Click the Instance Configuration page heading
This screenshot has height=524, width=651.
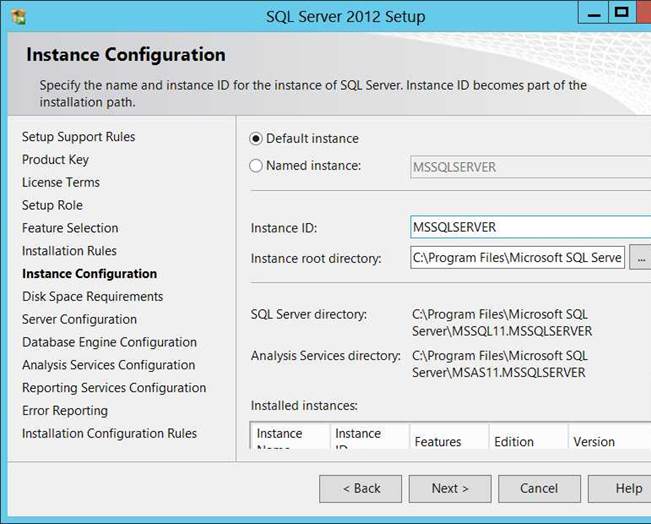(x=126, y=54)
